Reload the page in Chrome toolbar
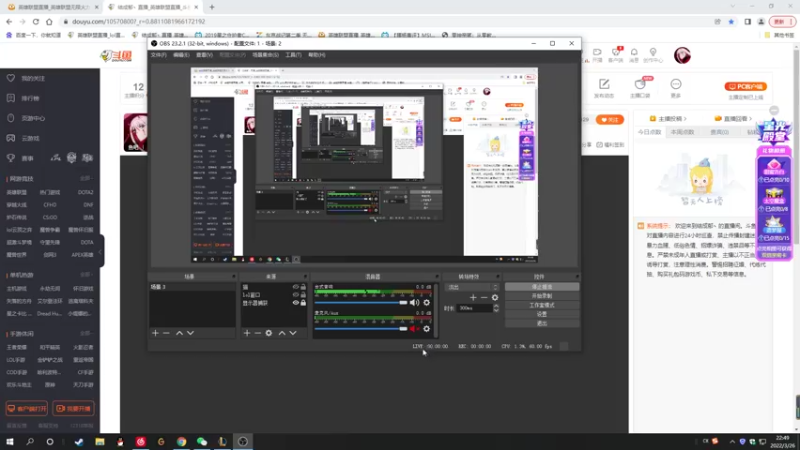Screen dimensions: 800x450 (36, 21)
